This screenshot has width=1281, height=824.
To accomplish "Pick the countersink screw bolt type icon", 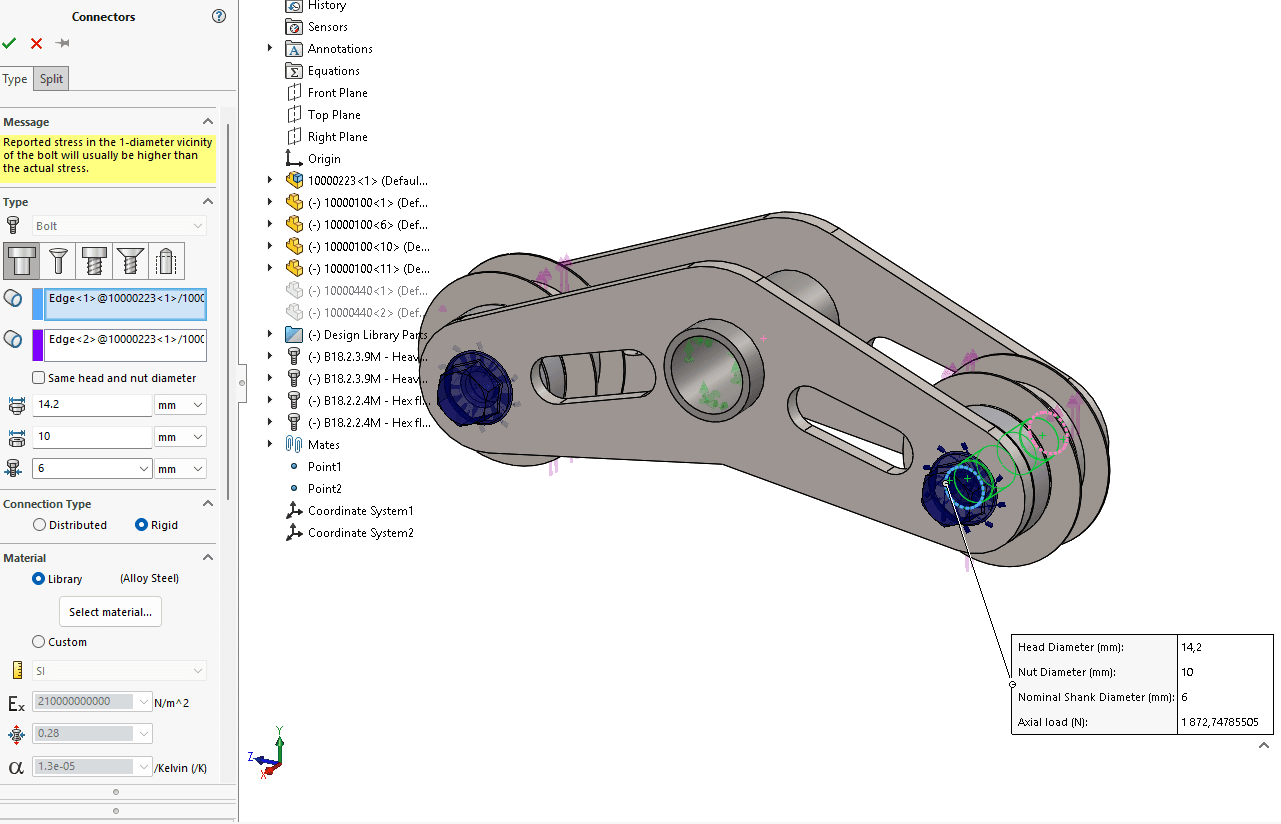I will [x=130, y=261].
